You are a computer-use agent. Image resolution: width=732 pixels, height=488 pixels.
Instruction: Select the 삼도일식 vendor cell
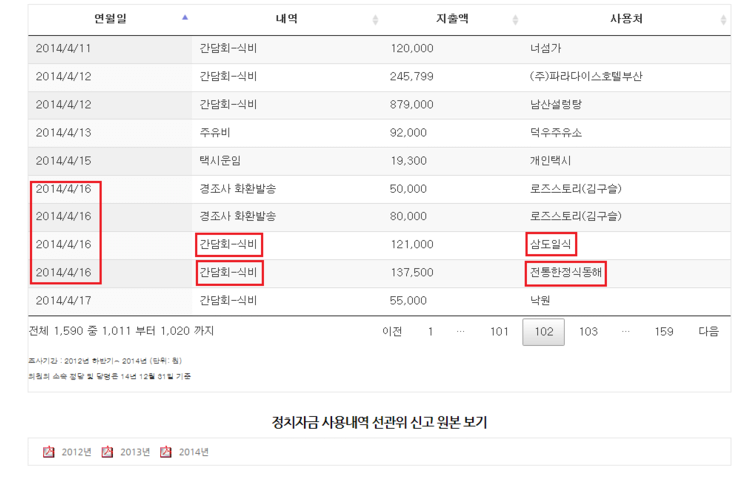[x=552, y=244]
